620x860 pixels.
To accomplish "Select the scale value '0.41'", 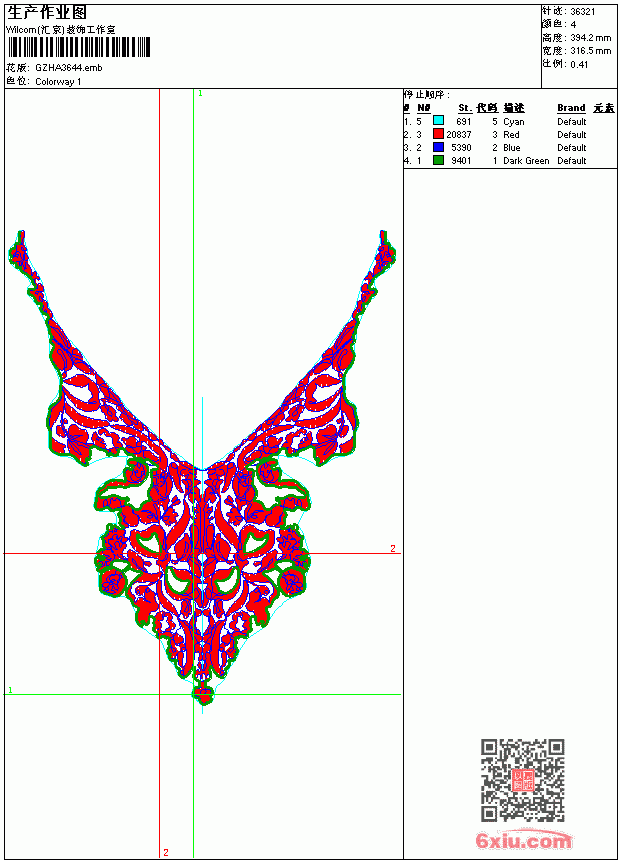I will pyautogui.click(x=579, y=65).
